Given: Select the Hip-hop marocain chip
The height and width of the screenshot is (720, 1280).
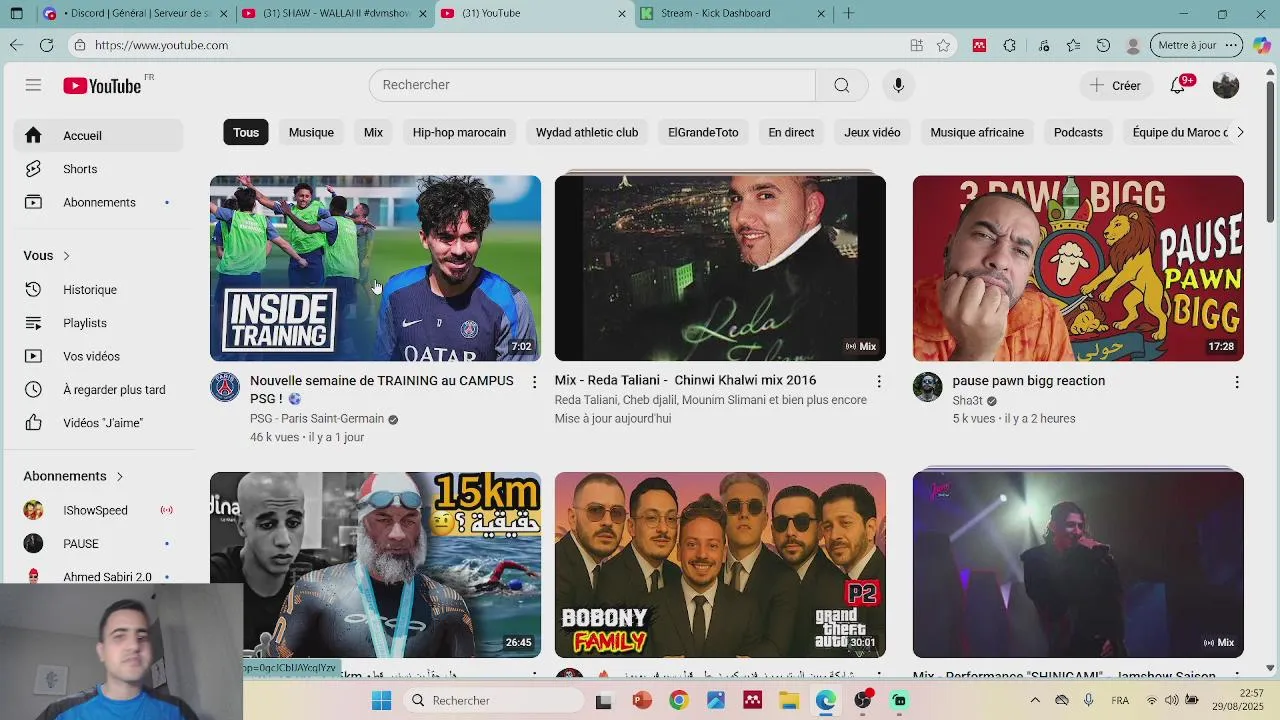Looking at the screenshot, I should [x=459, y=132].
